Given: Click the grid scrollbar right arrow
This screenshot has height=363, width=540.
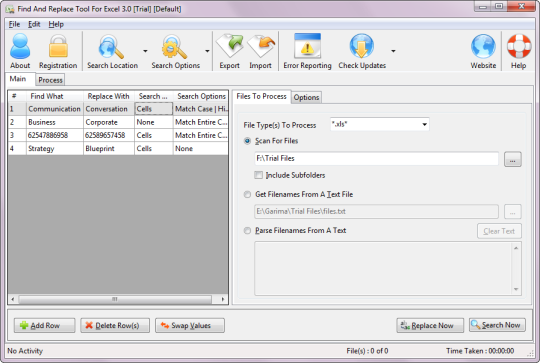Looking at the screenshot, I should tap(223, 299).
